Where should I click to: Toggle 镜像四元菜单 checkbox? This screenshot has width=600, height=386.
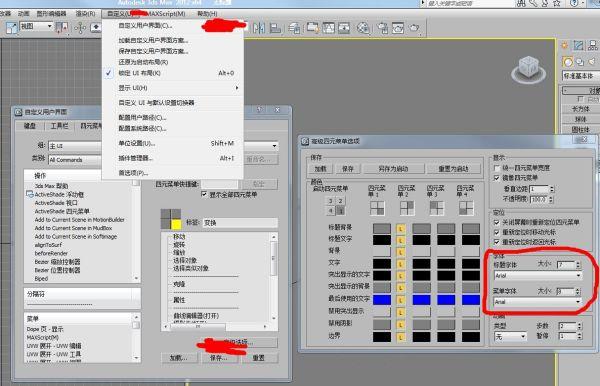pos(497,178)
